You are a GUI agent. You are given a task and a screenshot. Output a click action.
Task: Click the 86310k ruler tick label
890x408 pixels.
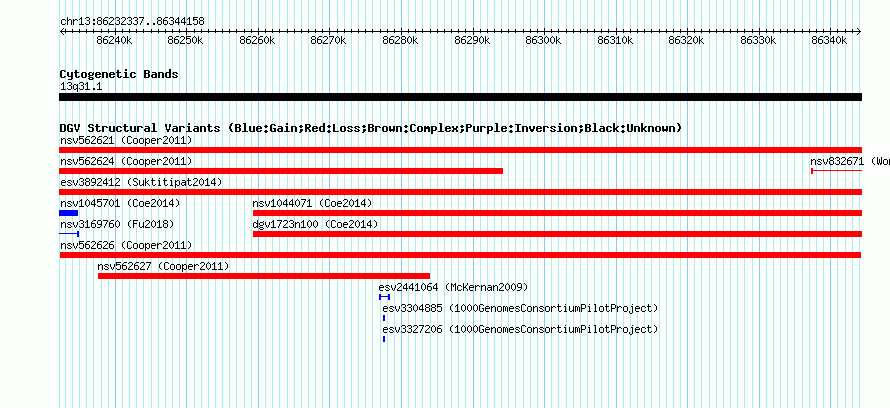tap(615, 40)
